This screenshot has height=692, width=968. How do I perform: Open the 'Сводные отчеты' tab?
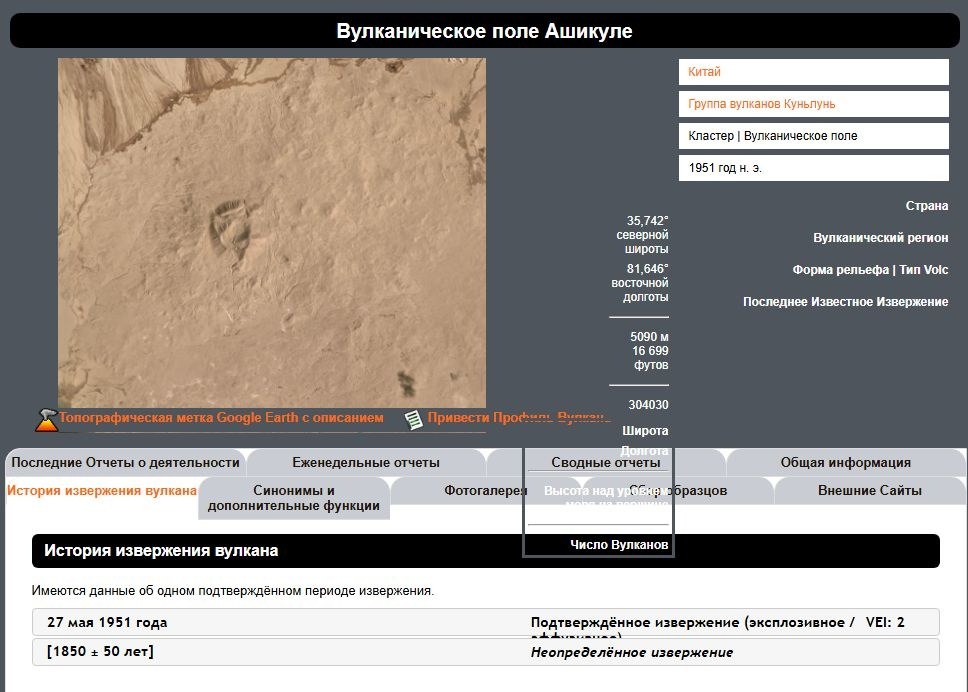tap(606, 463)
